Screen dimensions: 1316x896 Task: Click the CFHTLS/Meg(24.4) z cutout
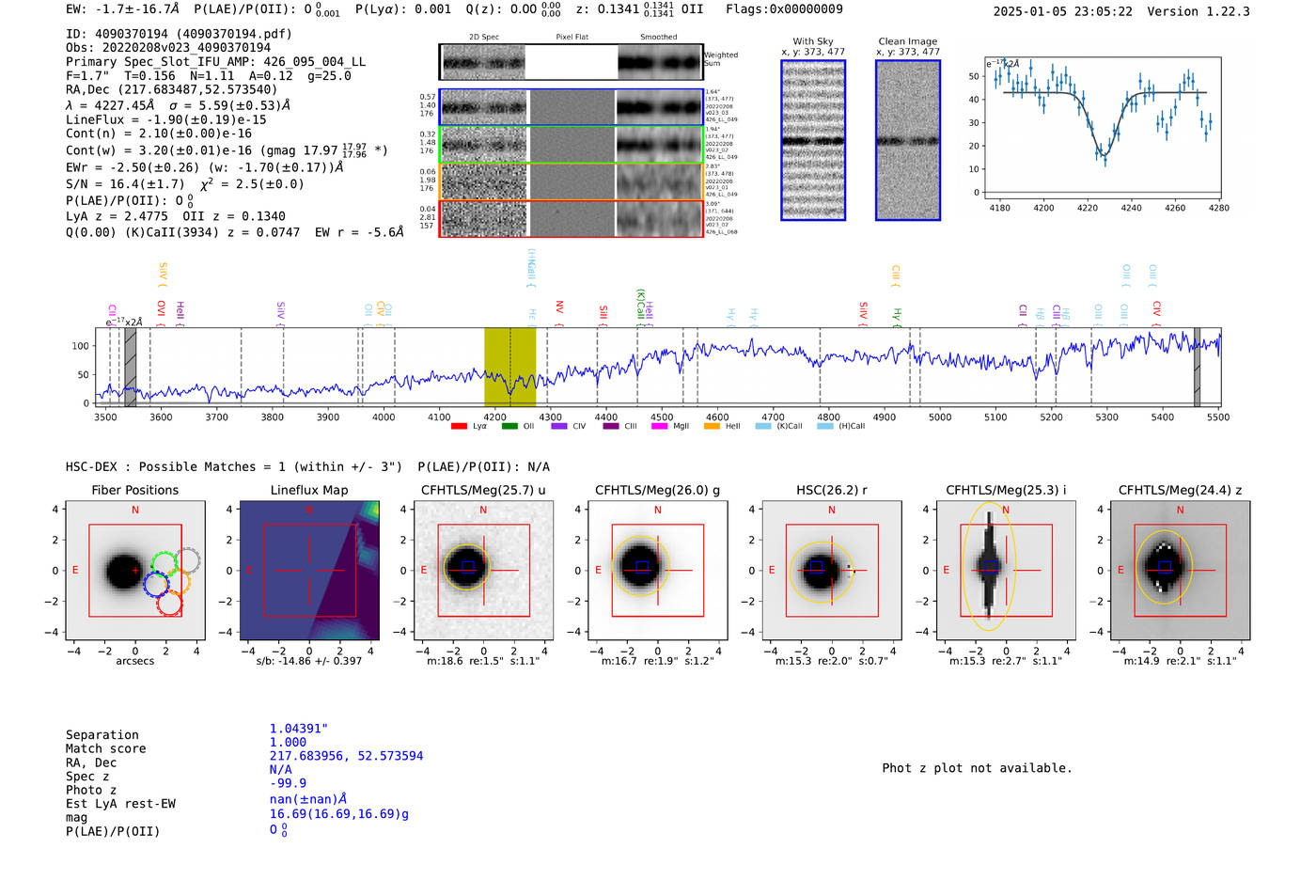click(1180, 570)
